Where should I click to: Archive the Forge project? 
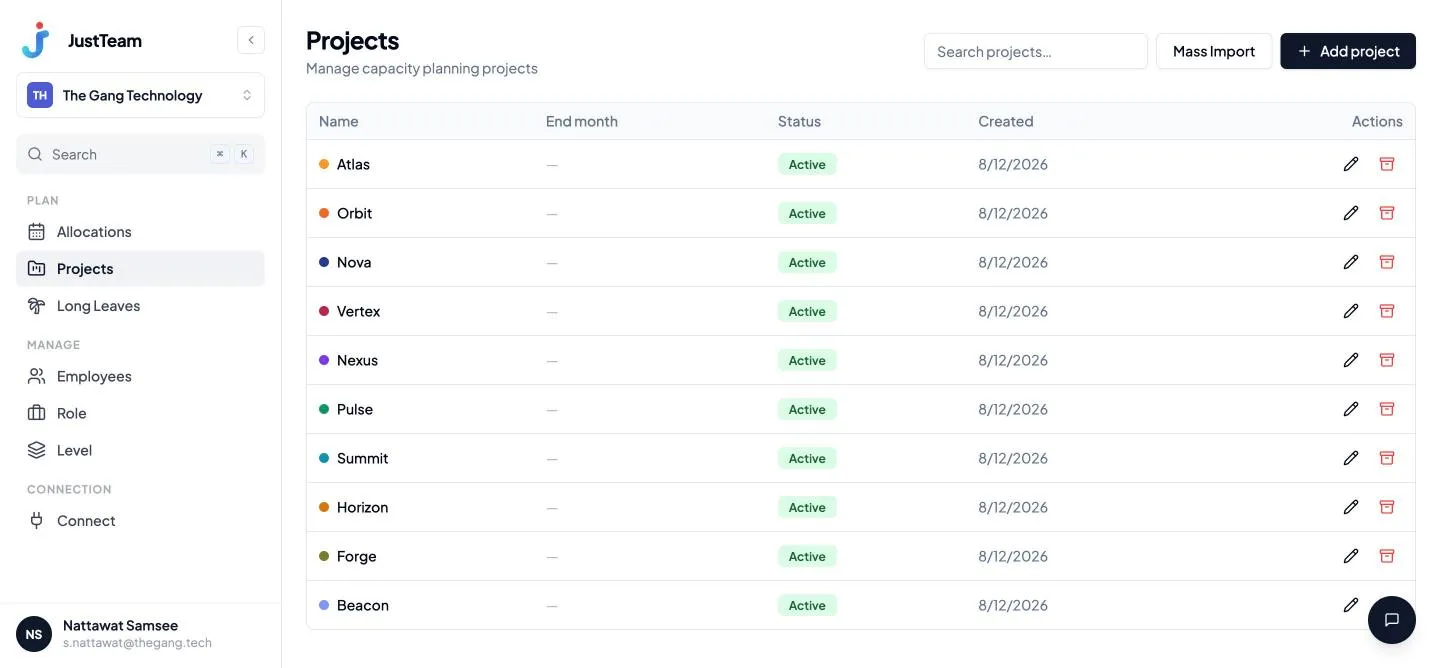[1387, 556]
